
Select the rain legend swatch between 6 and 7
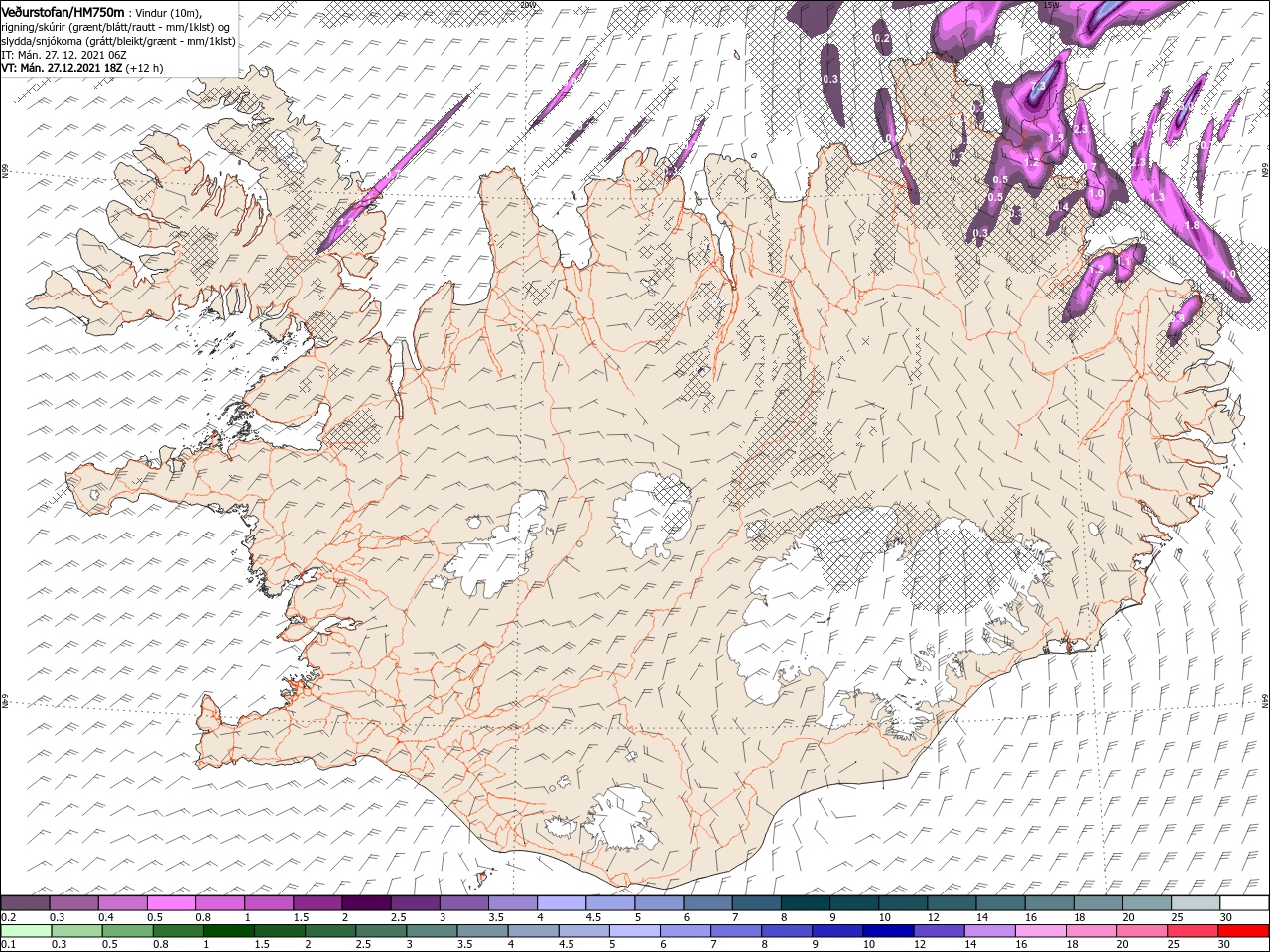click(x=686, y=931)
